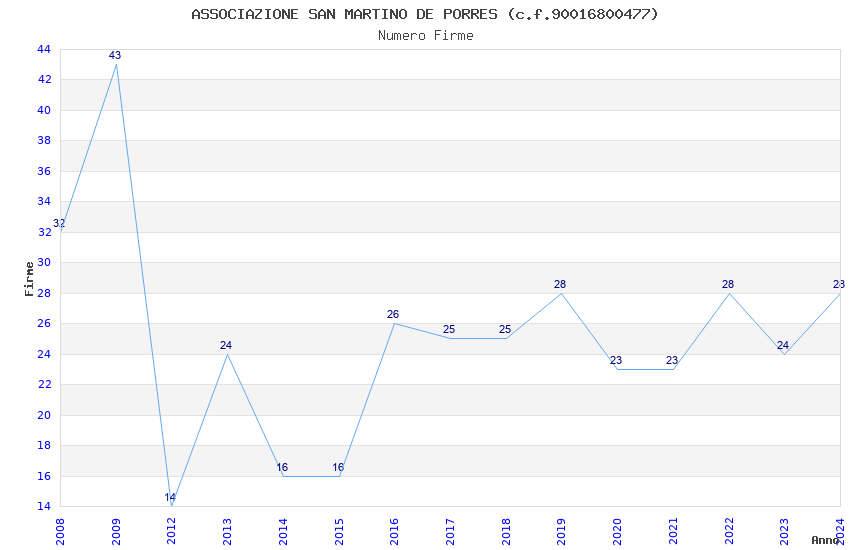The width and height of the screenshot is (850, 550).
Task: Click the 2013 data point labeled 24
Action: click(226, 345)
